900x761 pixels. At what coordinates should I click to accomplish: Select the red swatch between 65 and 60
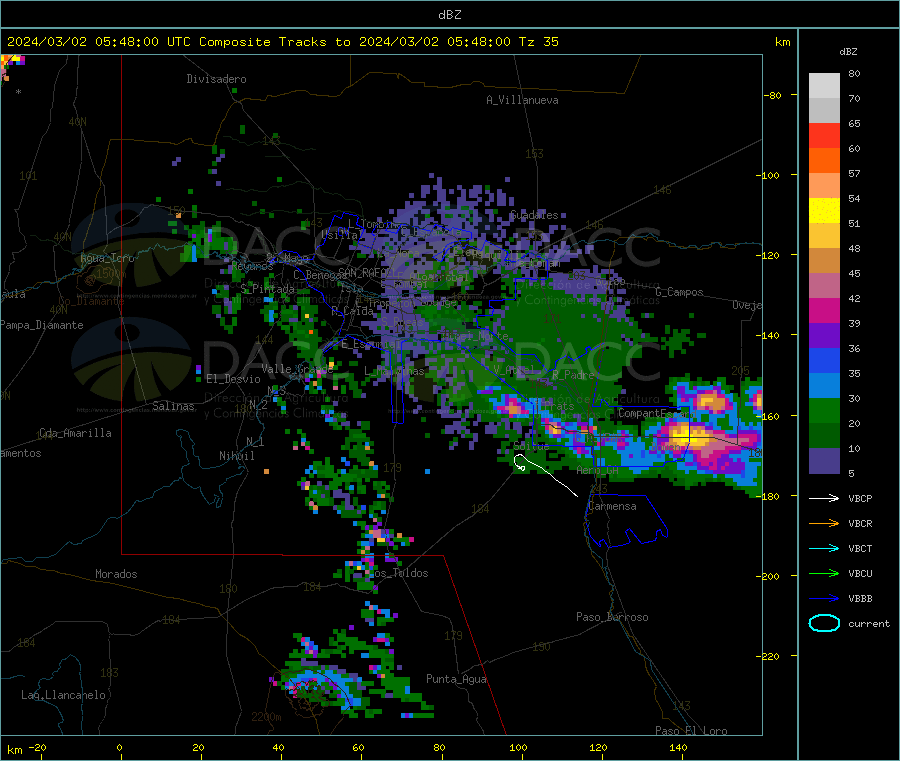[824, 135]
